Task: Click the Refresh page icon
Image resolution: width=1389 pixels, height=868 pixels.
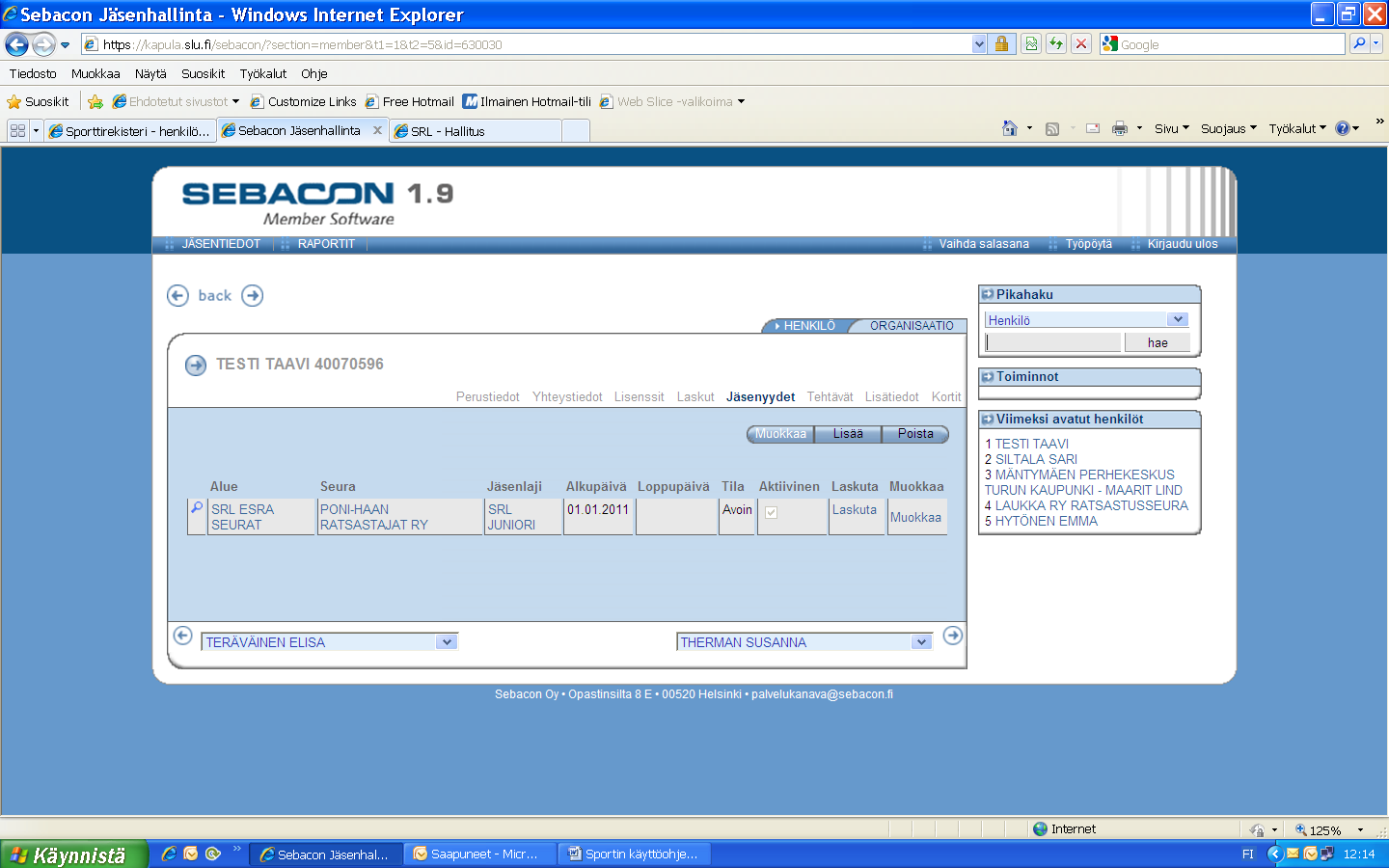Action: [1056, 43]
